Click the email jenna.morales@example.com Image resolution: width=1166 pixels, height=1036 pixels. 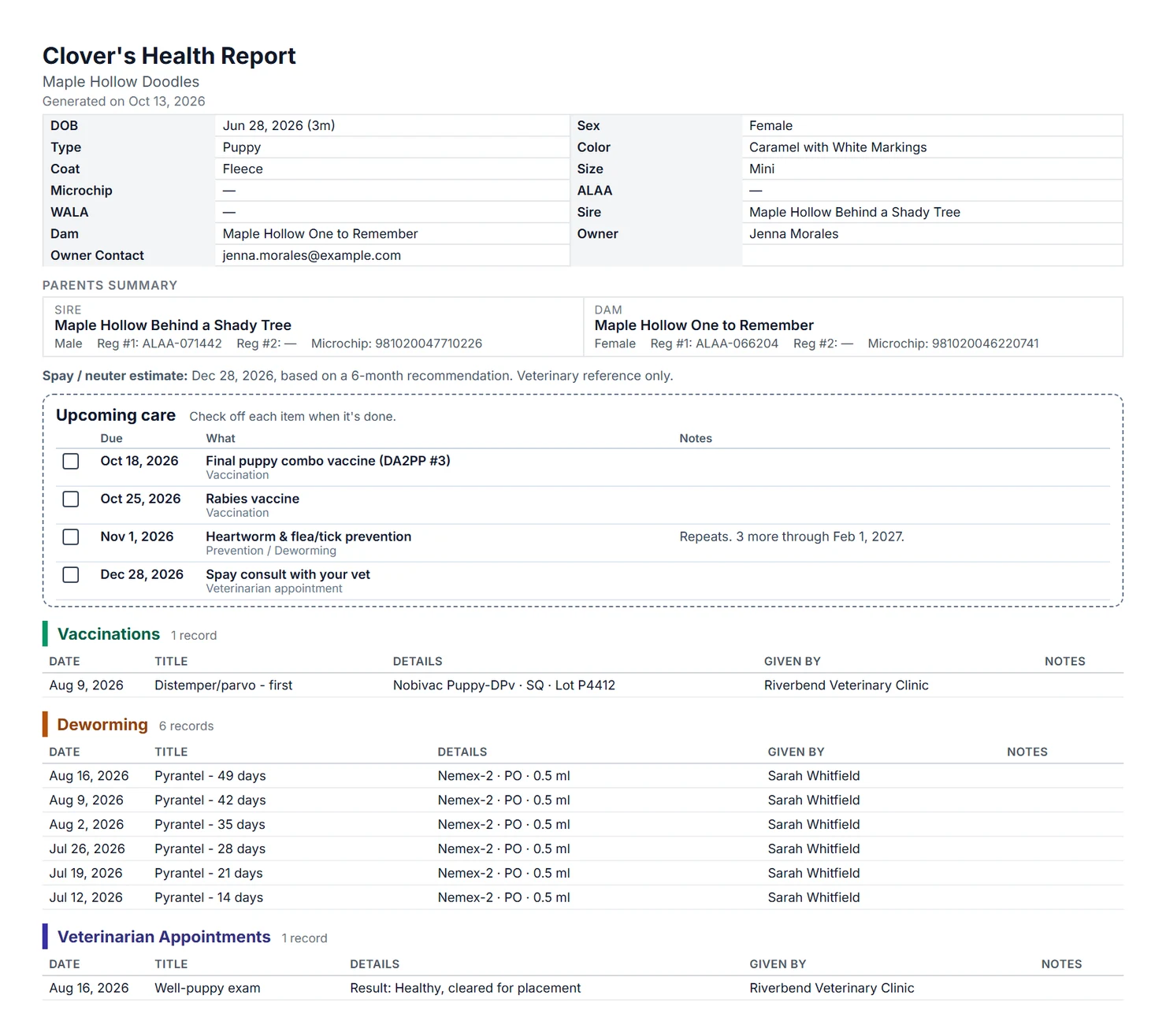click(312, 256)
